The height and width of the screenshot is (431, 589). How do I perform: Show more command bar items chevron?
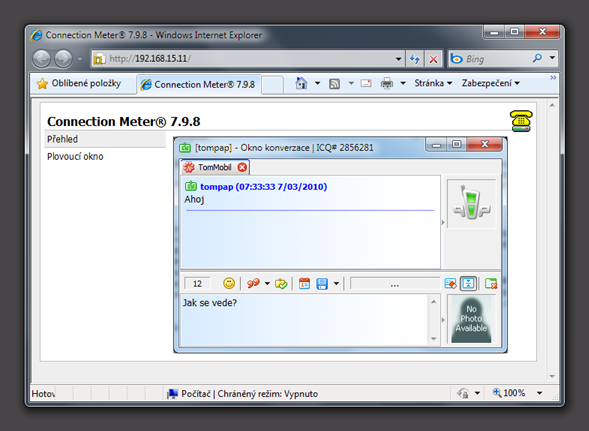553,77
